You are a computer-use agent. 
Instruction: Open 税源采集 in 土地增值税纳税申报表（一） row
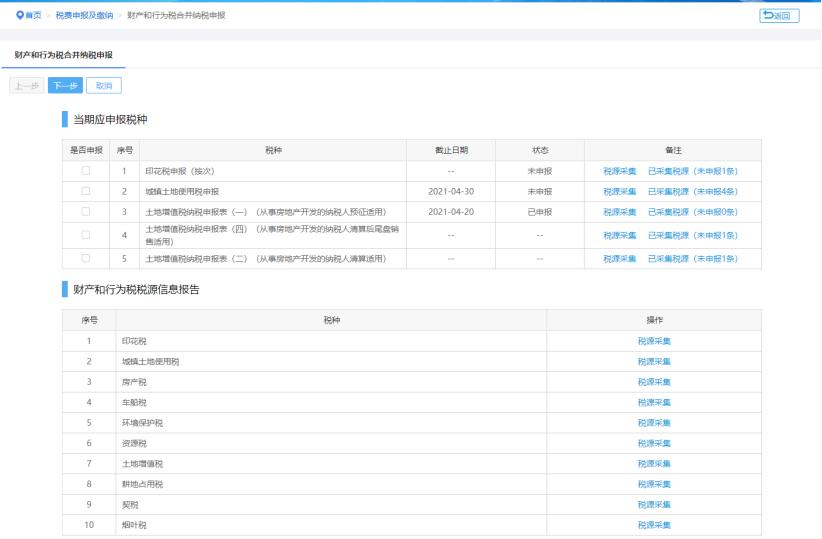pos(620,212)
